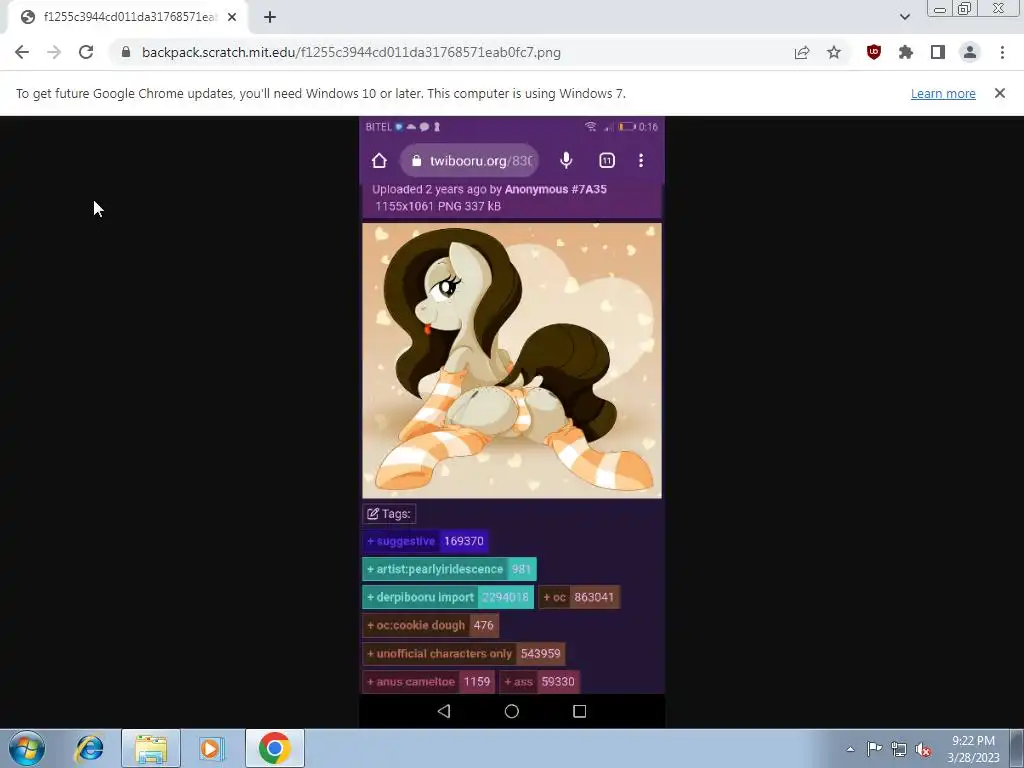Open the phone tab switcher showing 11

coord(607,161)
